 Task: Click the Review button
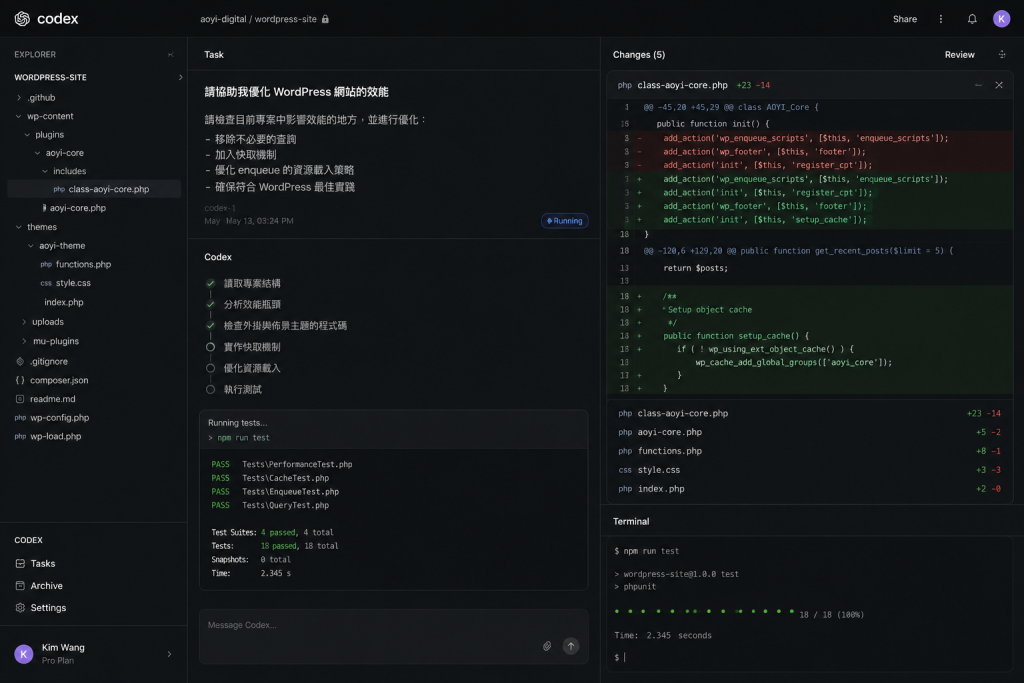coord(959,55)
